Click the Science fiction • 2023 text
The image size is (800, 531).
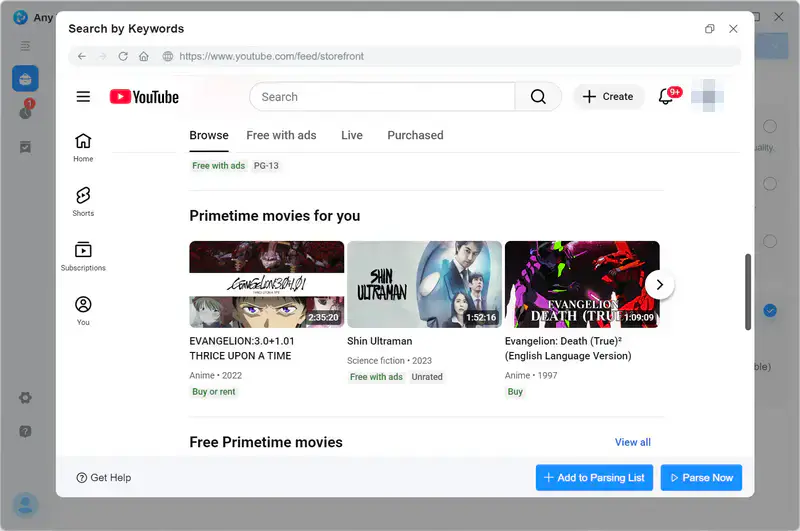[x=389, y=361]
